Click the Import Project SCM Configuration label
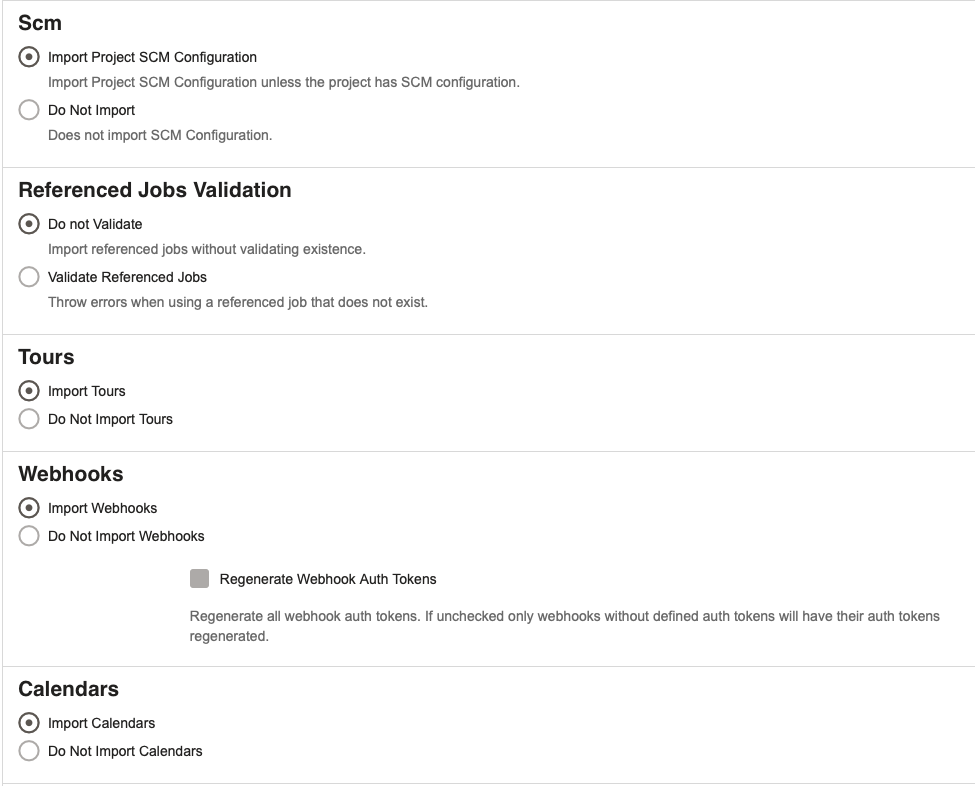This screenshot has width=975, height=786. [152, 57]
